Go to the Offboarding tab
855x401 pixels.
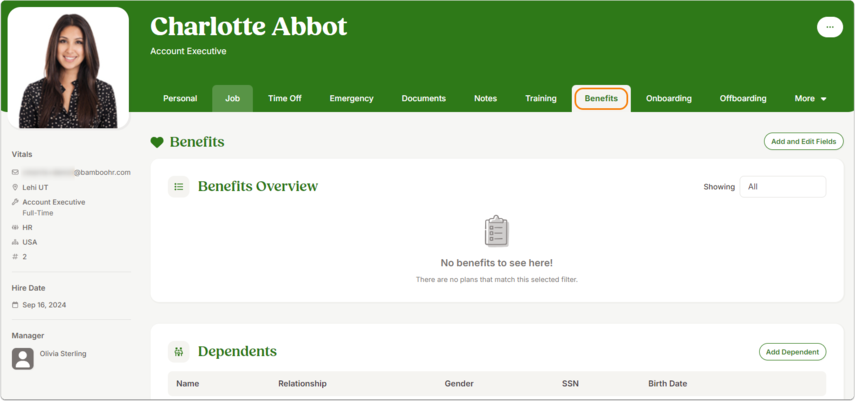click(743, 99)
